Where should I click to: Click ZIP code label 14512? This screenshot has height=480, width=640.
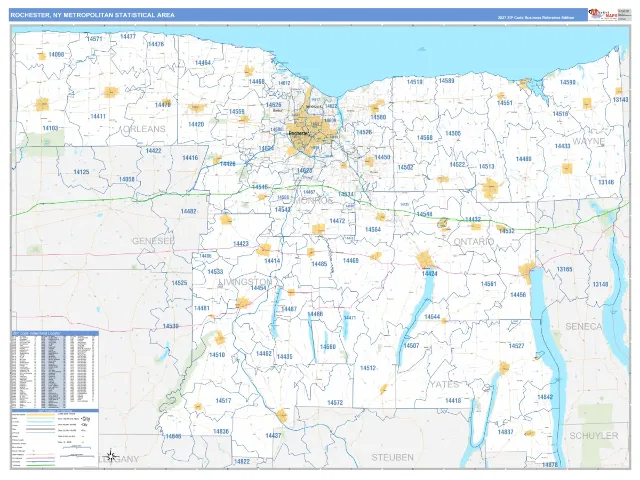point(368,368)
